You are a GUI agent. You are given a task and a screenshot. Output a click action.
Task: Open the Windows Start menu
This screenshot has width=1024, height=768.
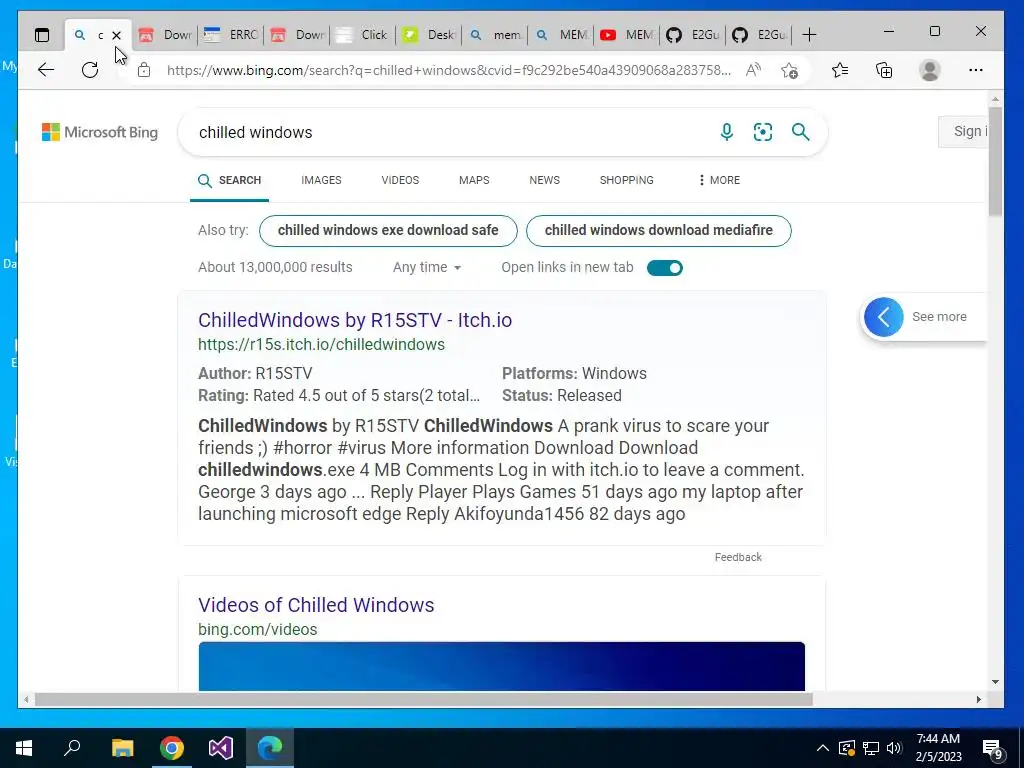[x=24, y=748]
